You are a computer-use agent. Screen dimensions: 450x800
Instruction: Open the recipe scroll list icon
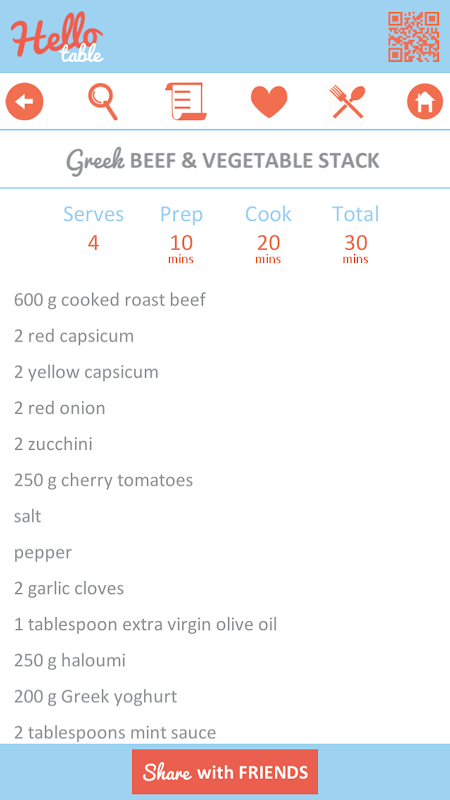click(x=186, y=102)
